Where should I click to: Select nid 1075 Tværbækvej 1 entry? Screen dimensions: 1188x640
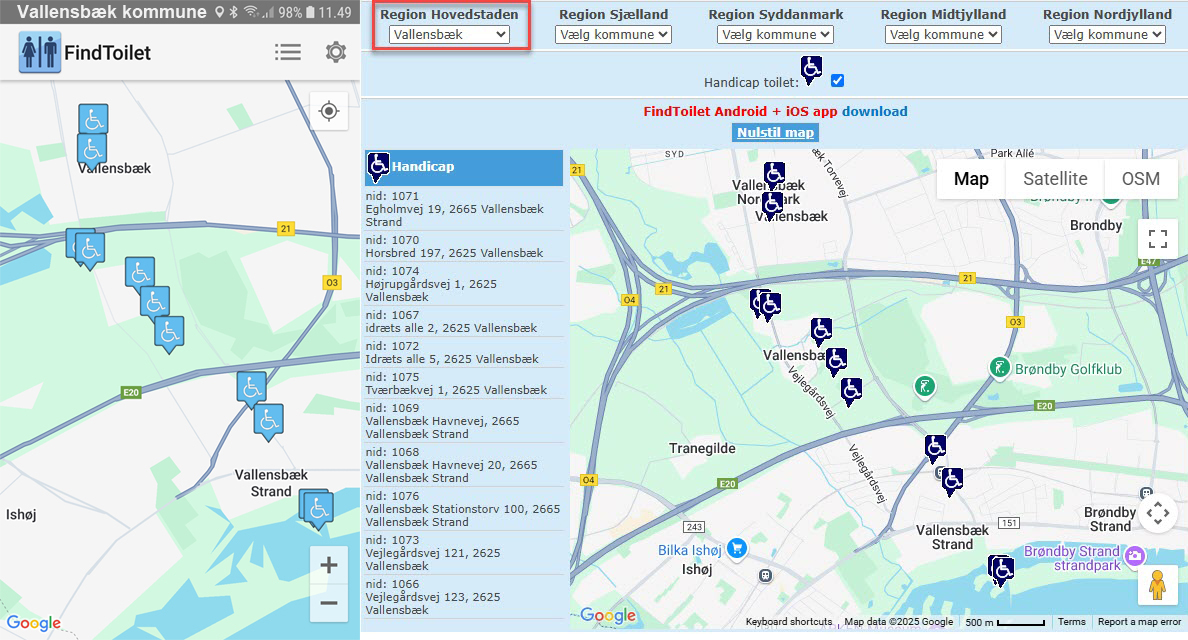pos(464,383)
